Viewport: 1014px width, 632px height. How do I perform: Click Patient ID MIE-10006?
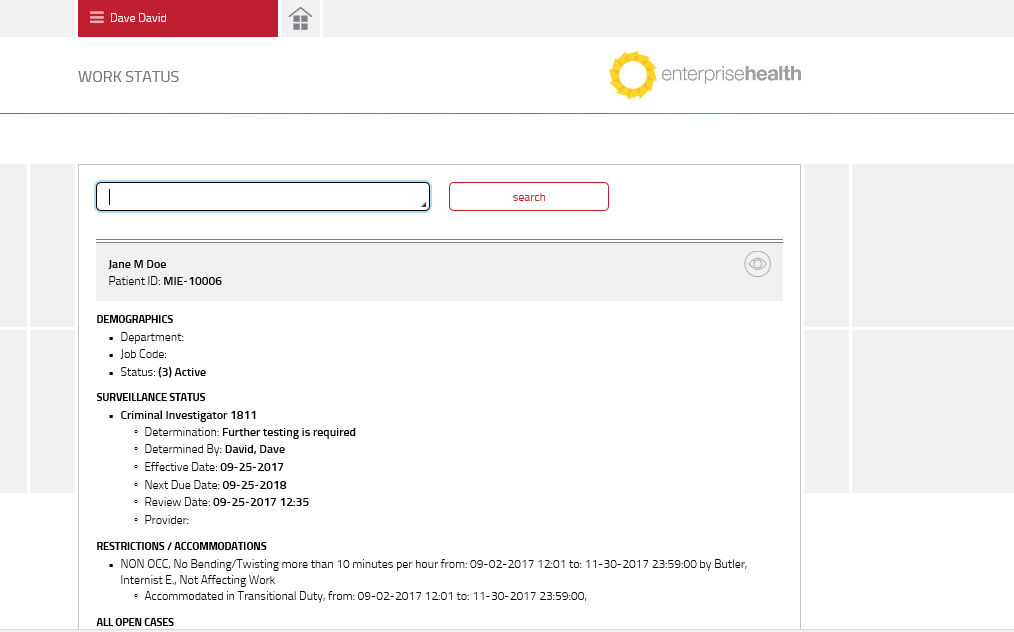point(165,281)
